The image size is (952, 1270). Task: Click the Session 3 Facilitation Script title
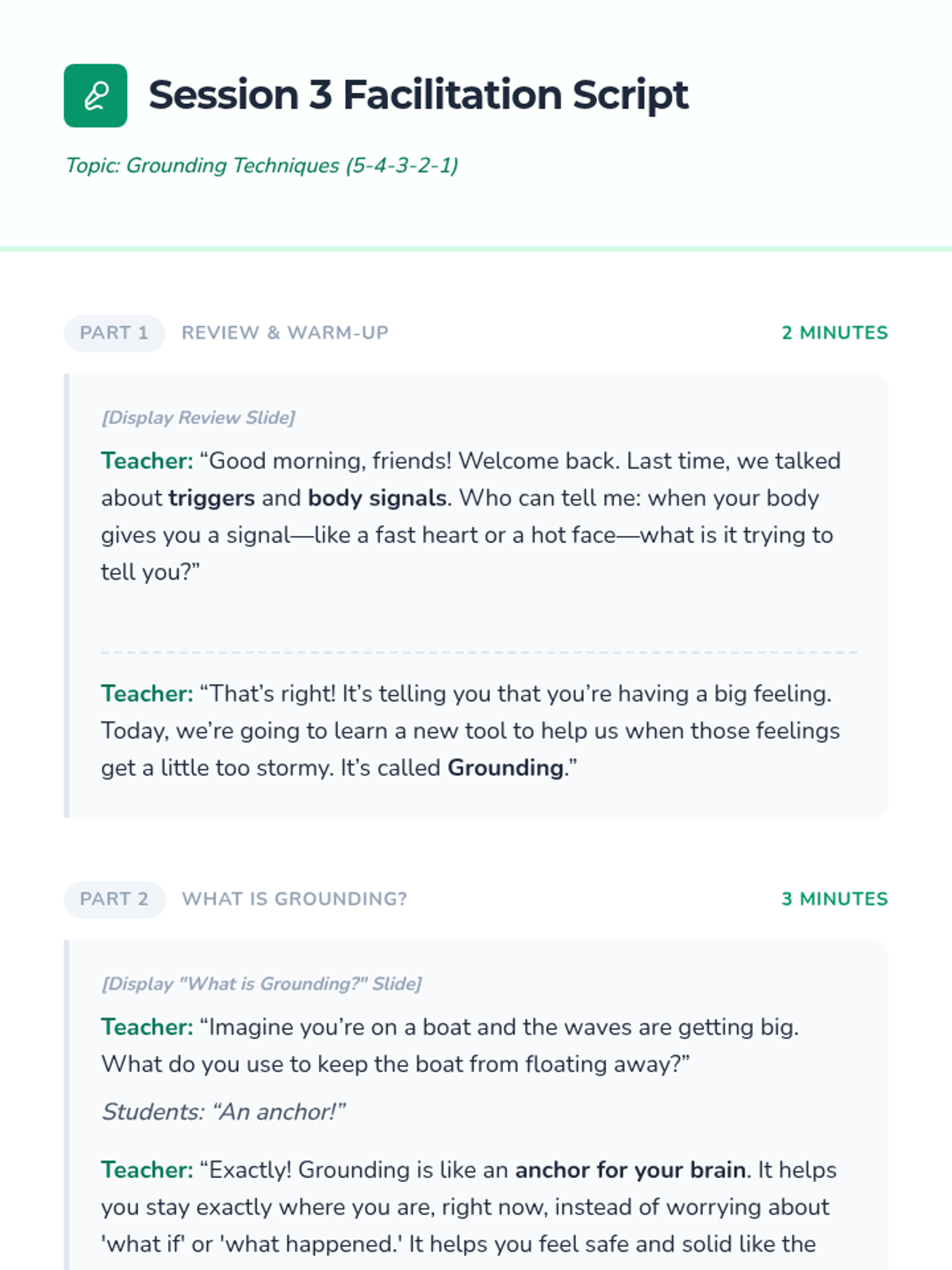(418, 95)
